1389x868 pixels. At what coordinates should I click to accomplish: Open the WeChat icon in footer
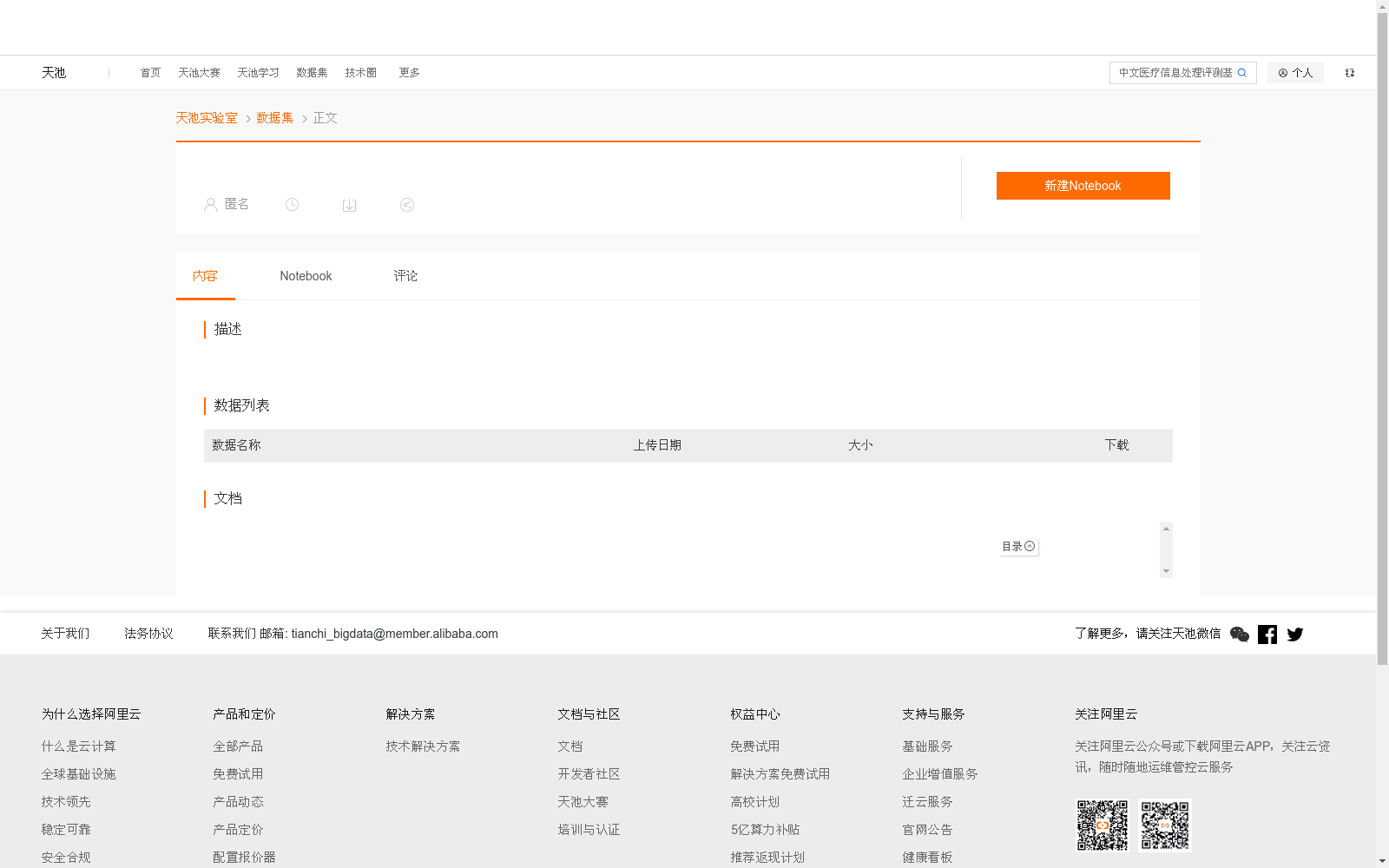pyautogui.click(x=1240, y=635)
